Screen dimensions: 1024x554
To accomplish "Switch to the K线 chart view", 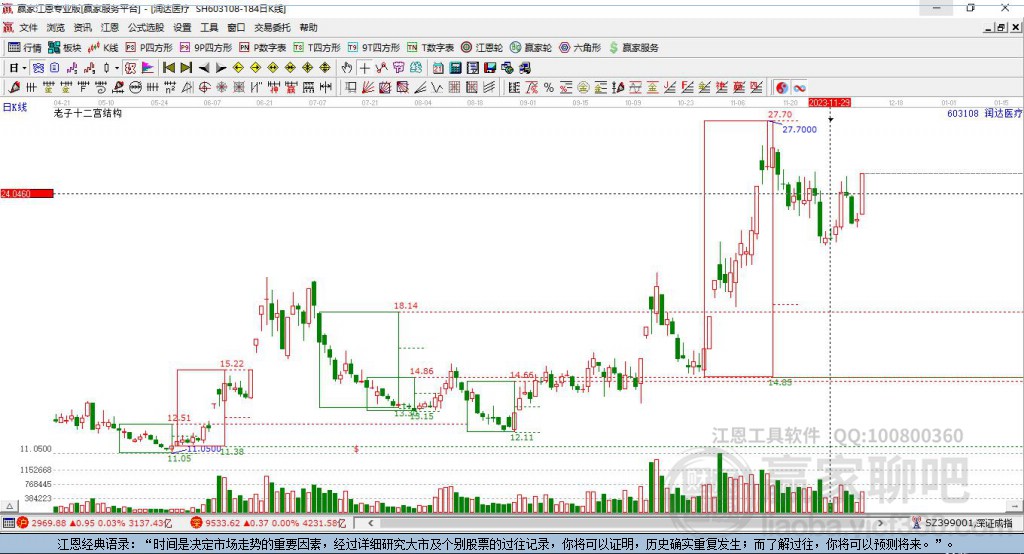I will (103, 48).
